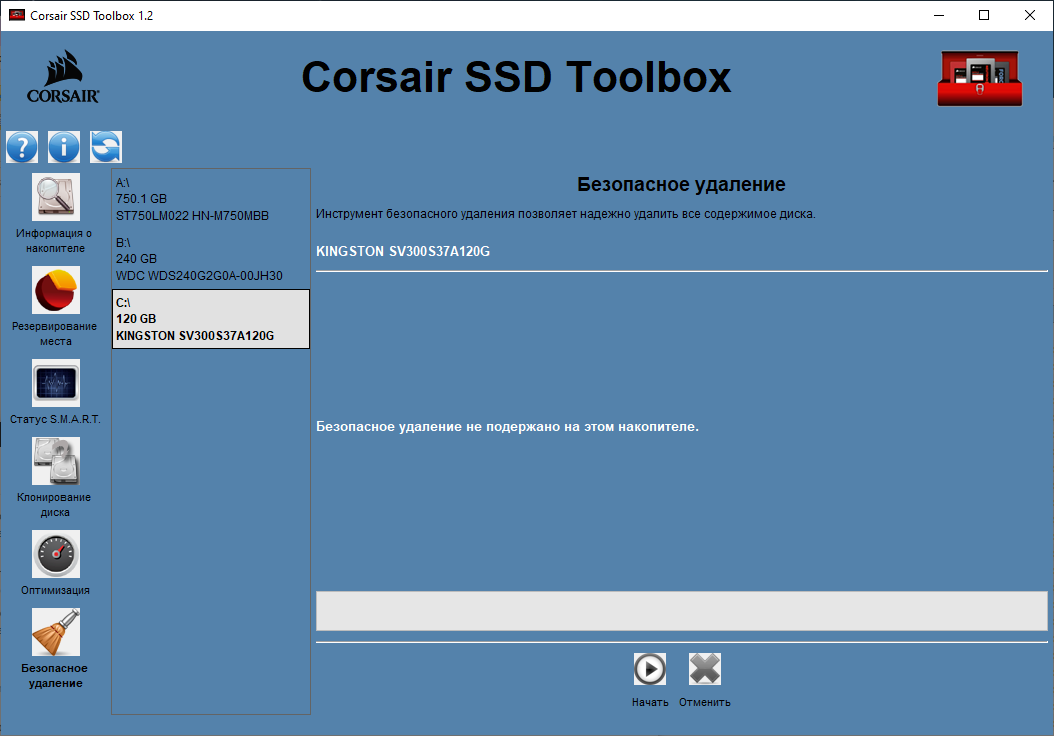Maximize the Corsair SSD Toolbox window
Image resolution: width=1054 pixels, height=736 pixels.
(984, 15)
